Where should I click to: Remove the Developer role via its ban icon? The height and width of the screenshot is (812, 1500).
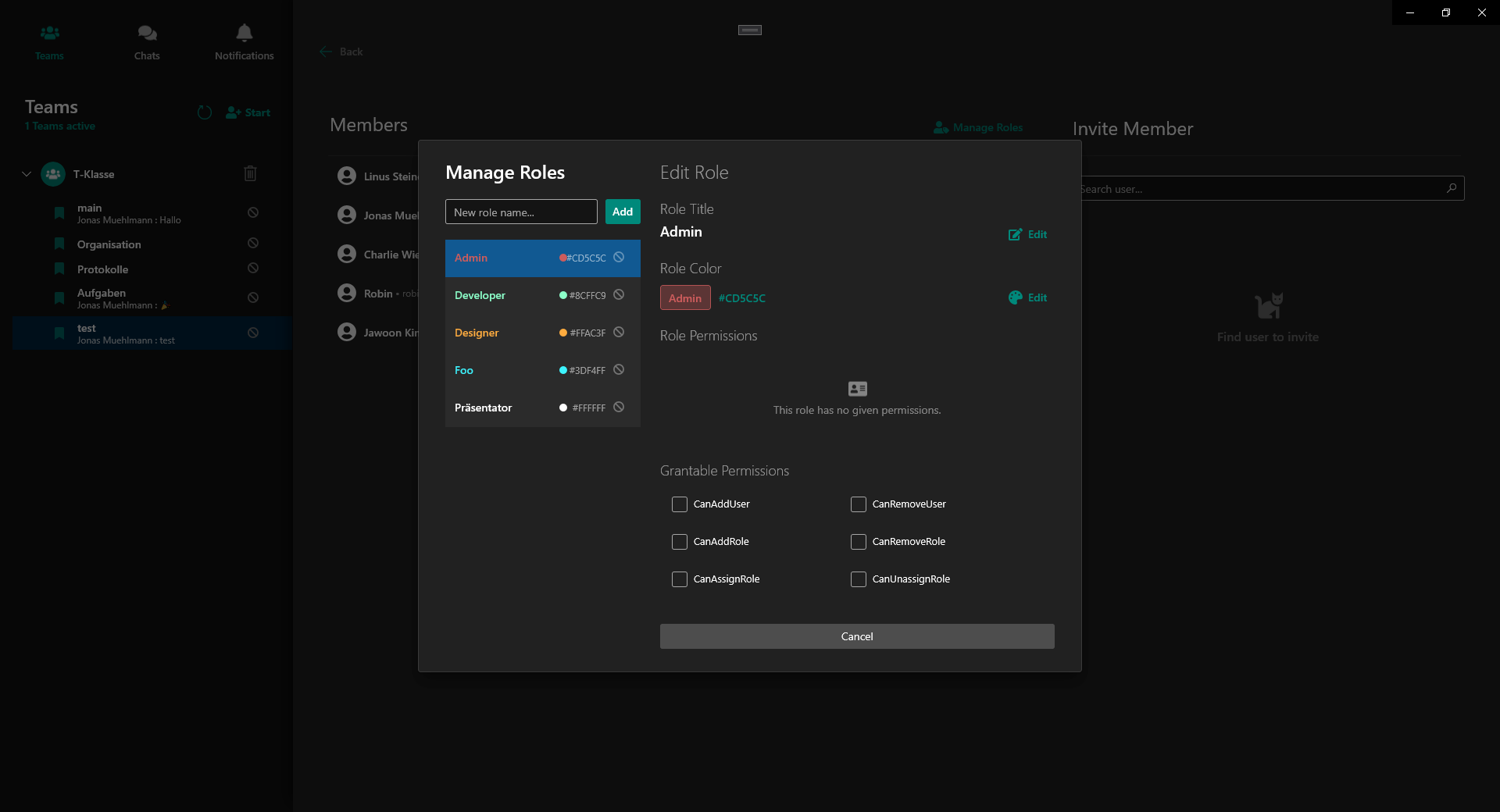point(619,294)
